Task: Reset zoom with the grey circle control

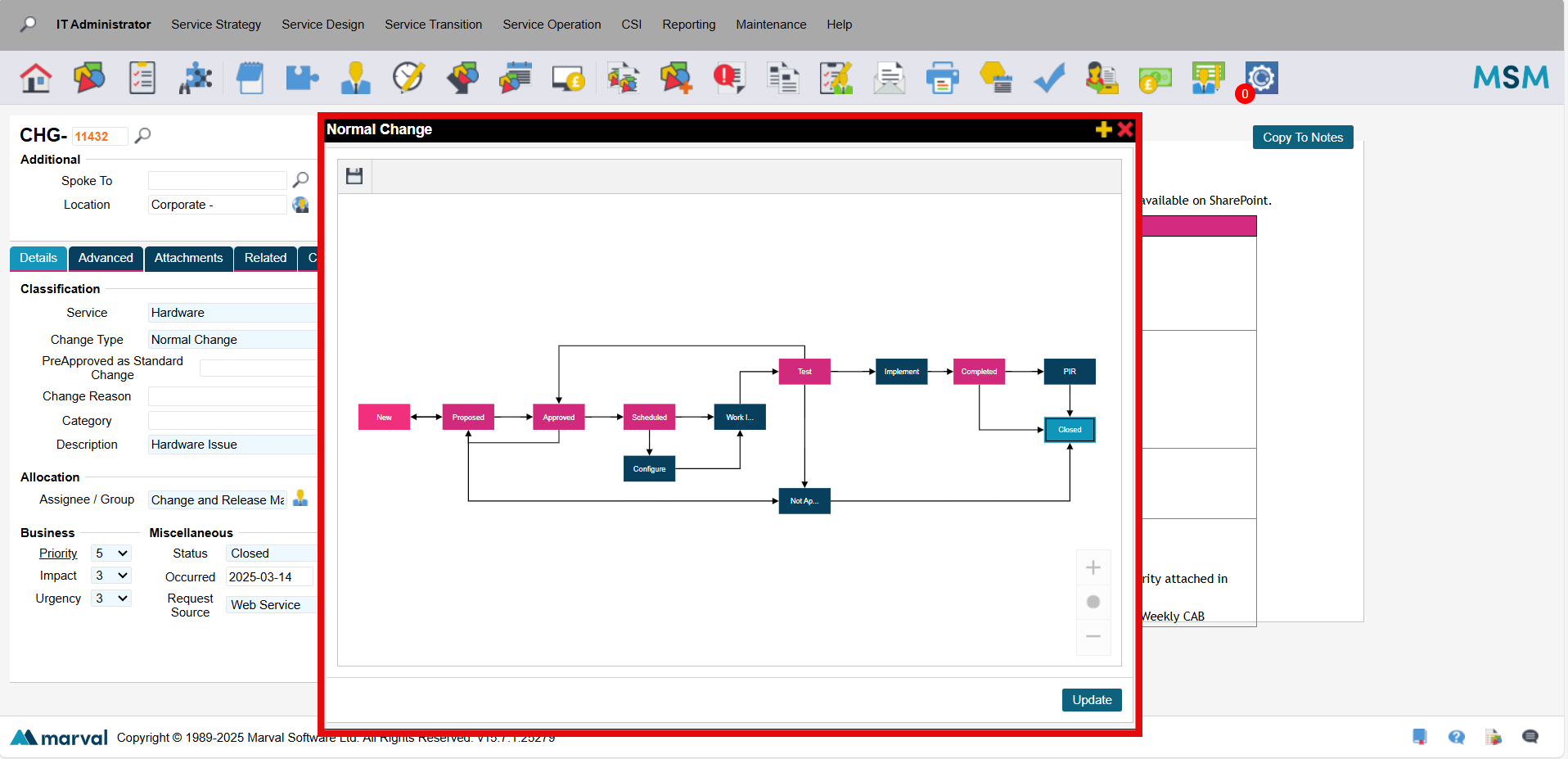Action: click(x=1093, y=602)
